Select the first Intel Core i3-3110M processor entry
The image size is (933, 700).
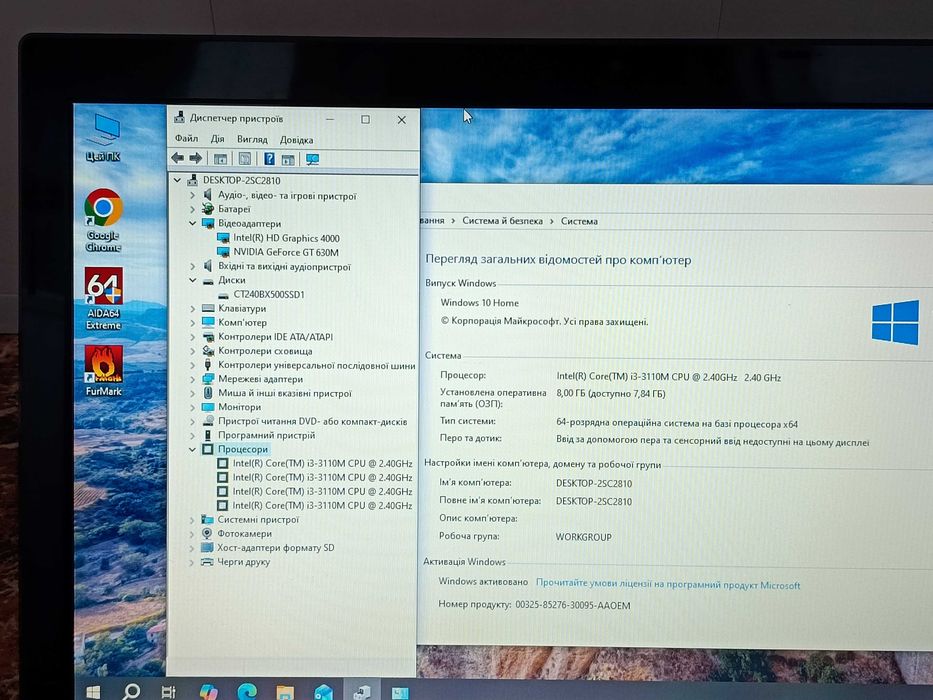[322, 463]
